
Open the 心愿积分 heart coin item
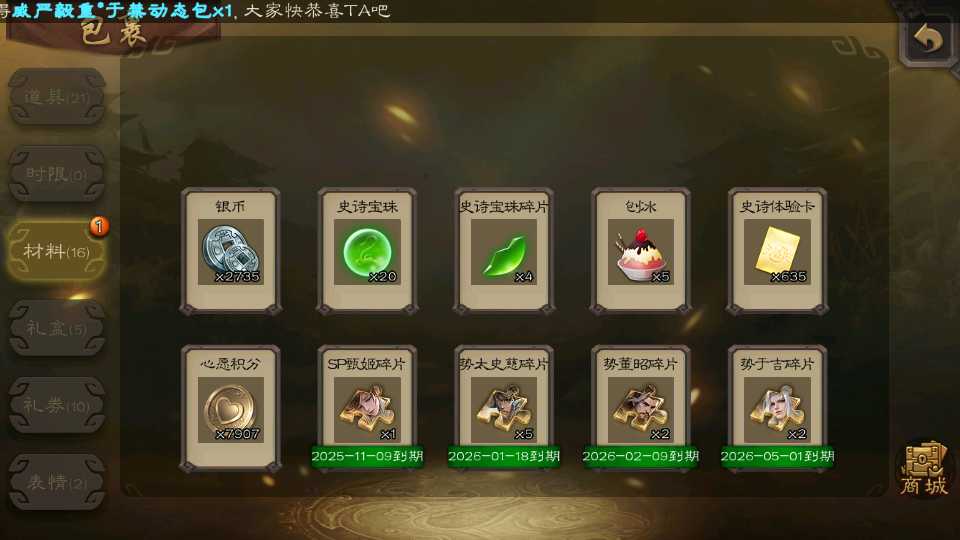231,408
